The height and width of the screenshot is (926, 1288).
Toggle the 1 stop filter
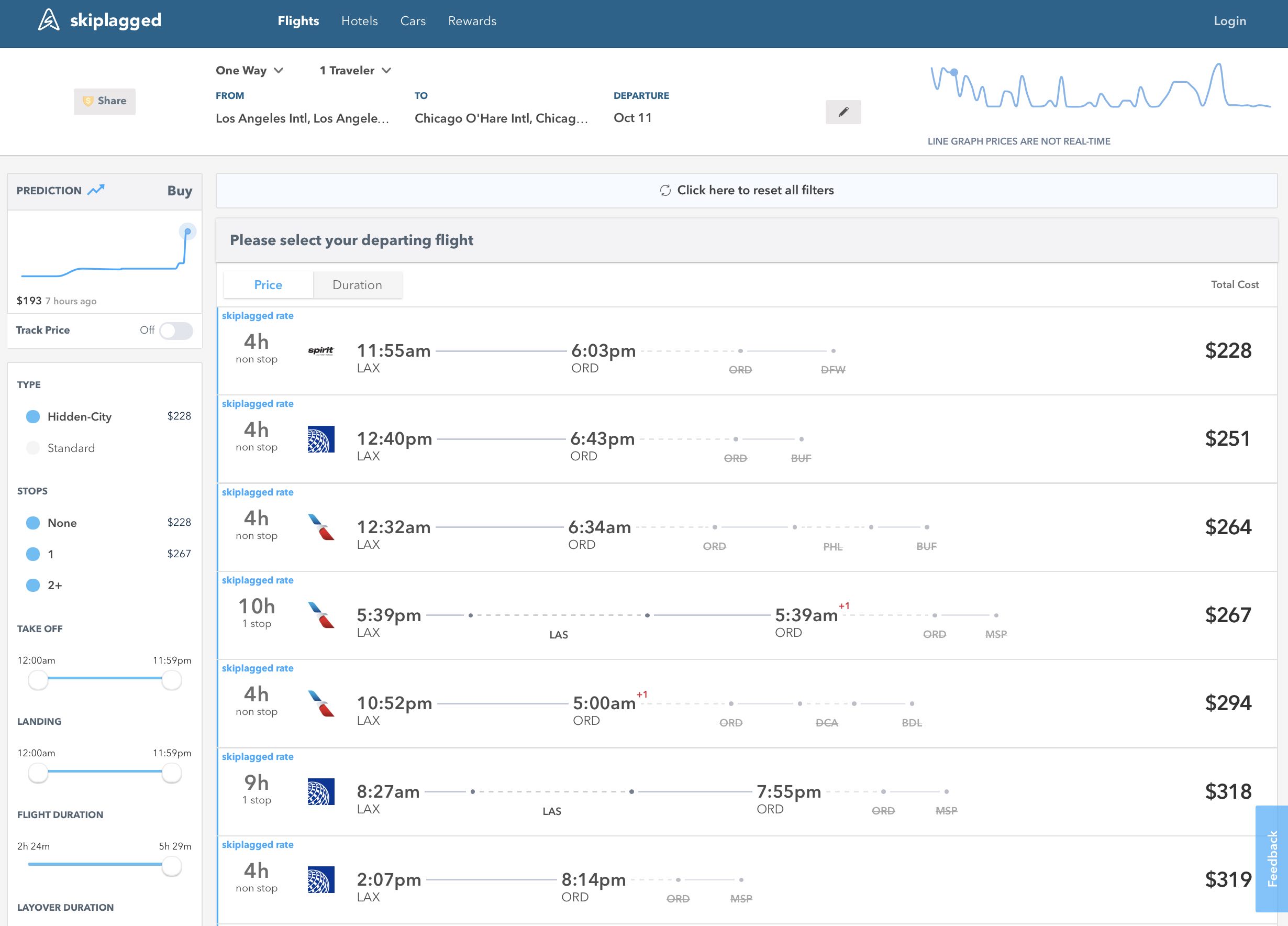coord(33,554)
